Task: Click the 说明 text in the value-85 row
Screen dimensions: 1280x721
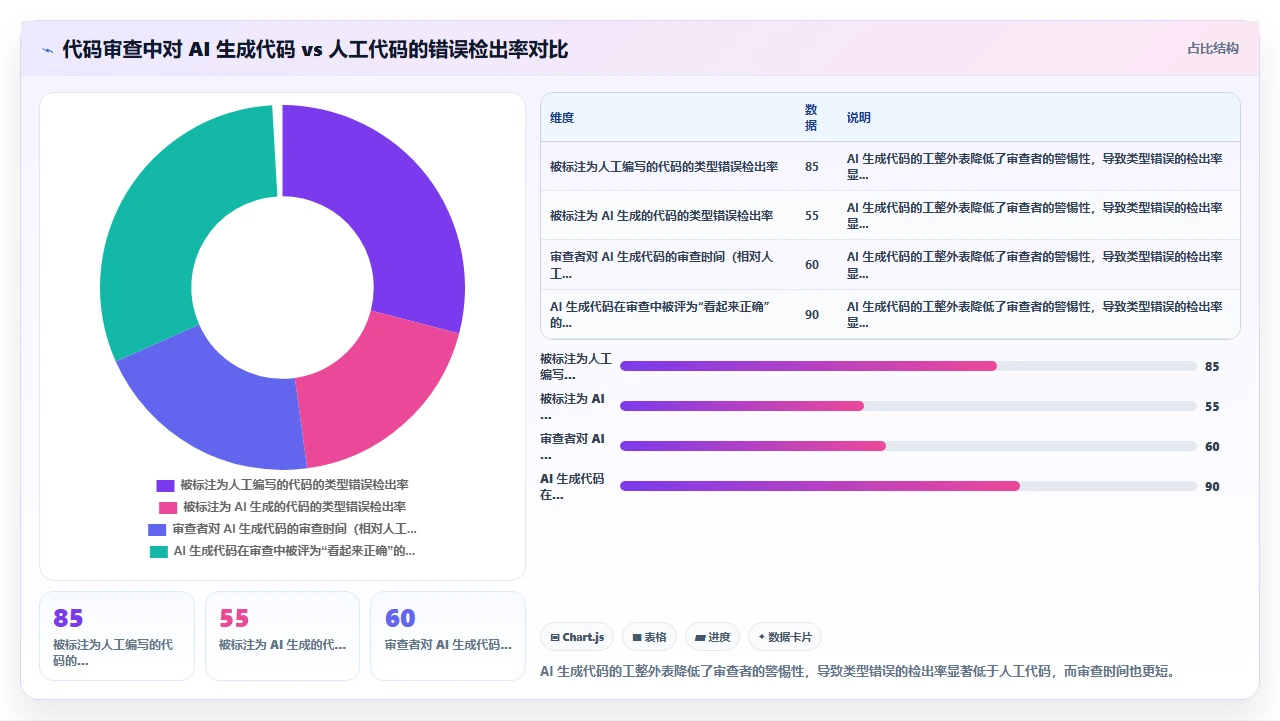Action: click(x=1036, y=167)
